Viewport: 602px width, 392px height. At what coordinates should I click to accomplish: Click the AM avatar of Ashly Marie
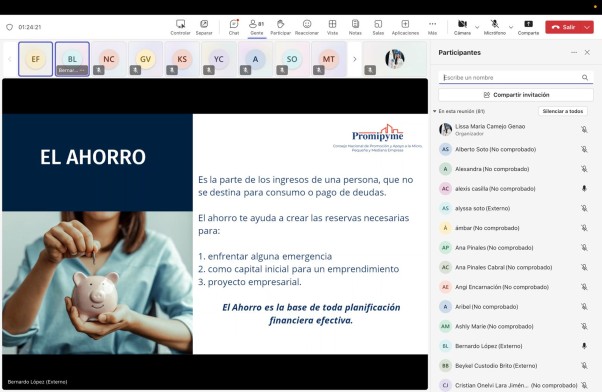tap(445, 326)
